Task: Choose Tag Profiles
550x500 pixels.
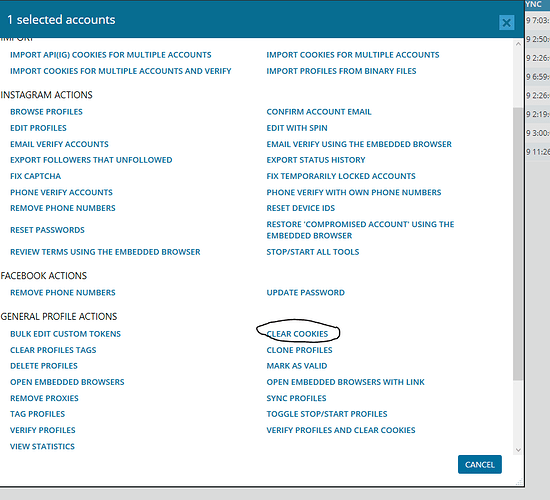Action: pos(38,414)
